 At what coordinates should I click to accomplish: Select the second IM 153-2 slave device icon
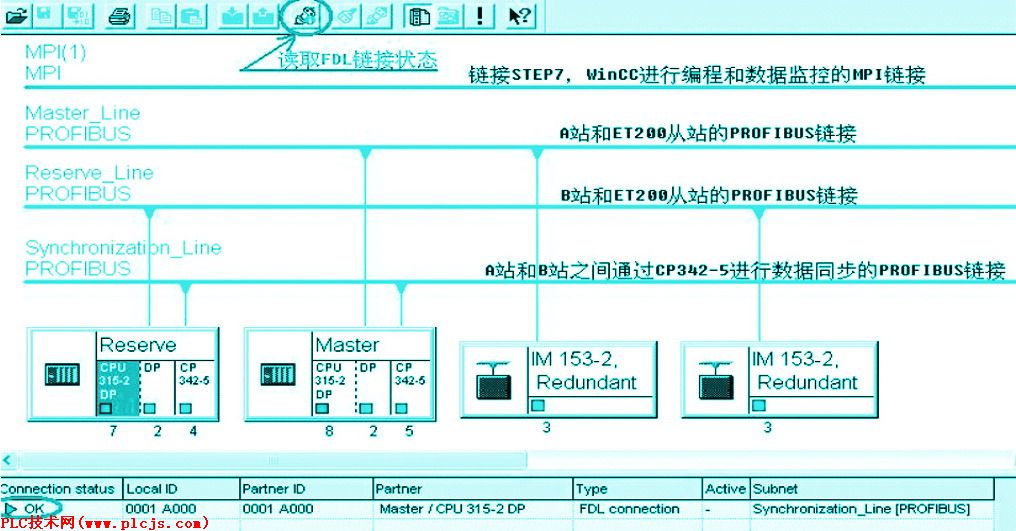pos(715,381)
